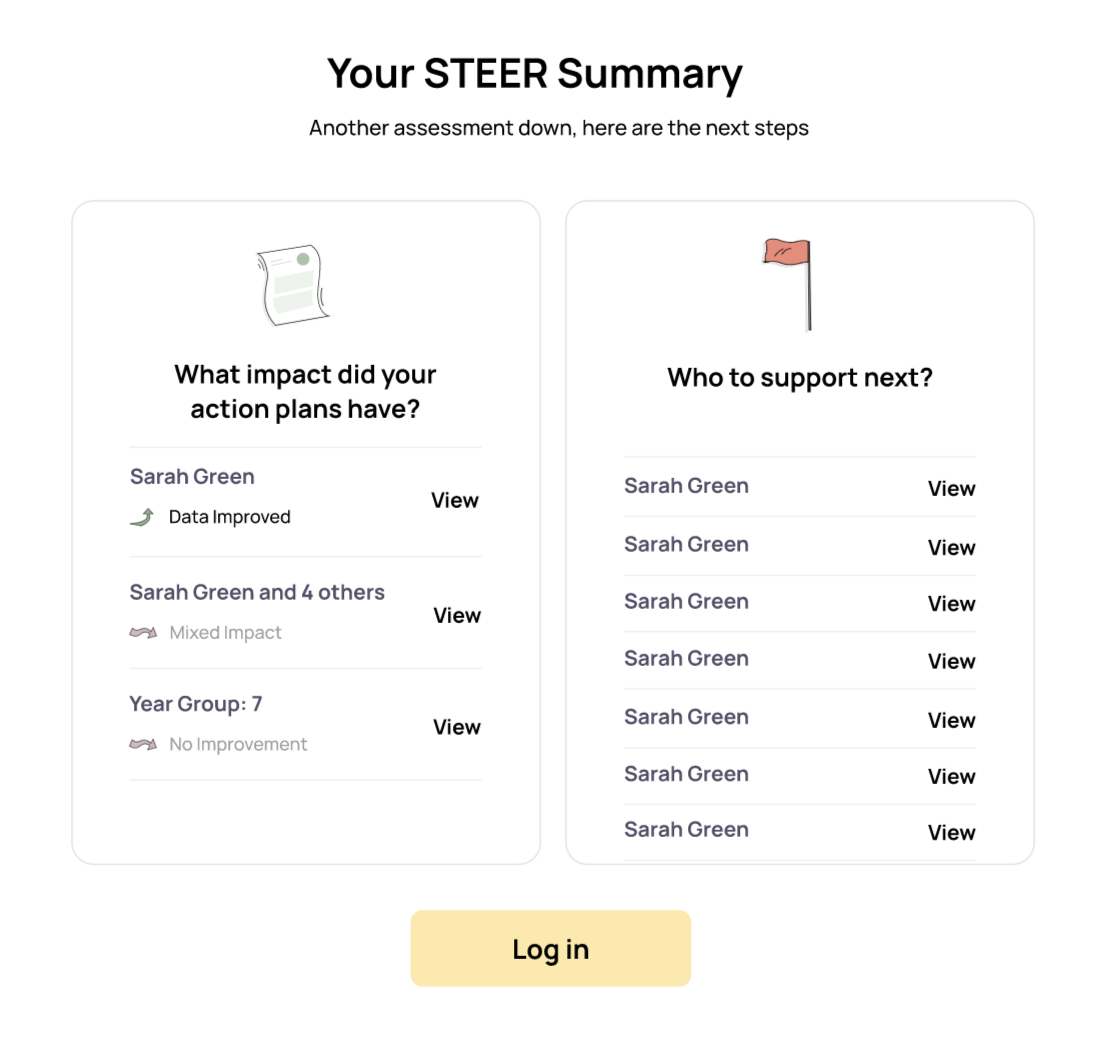Open the sixth Sarah Green support View link
1112x1046 pixels.
coord(952,777)
